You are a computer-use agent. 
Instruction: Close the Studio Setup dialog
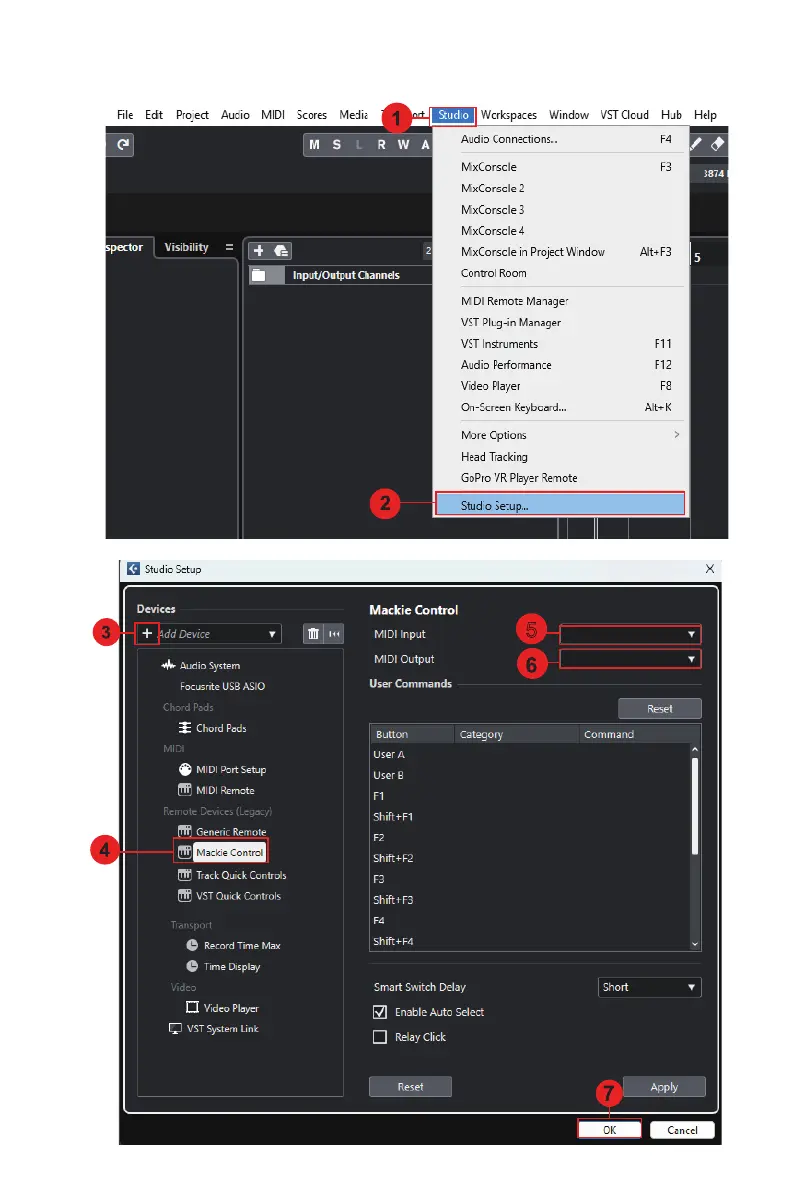click(709, 569)
